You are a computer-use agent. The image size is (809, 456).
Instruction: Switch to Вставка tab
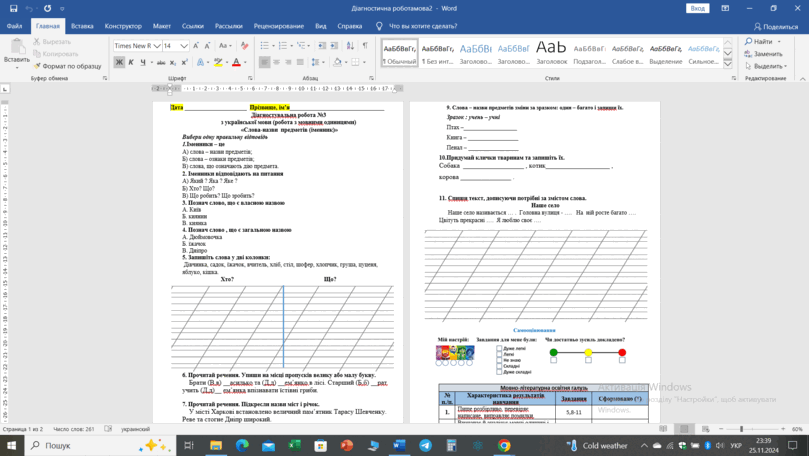click(x=82, y=26)
